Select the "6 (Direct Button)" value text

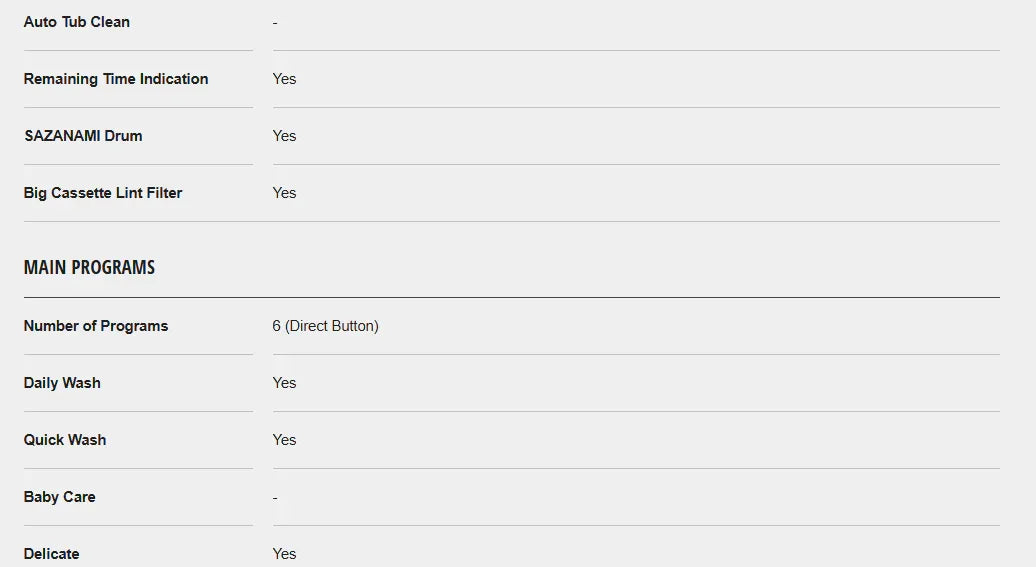coord(325,326)
